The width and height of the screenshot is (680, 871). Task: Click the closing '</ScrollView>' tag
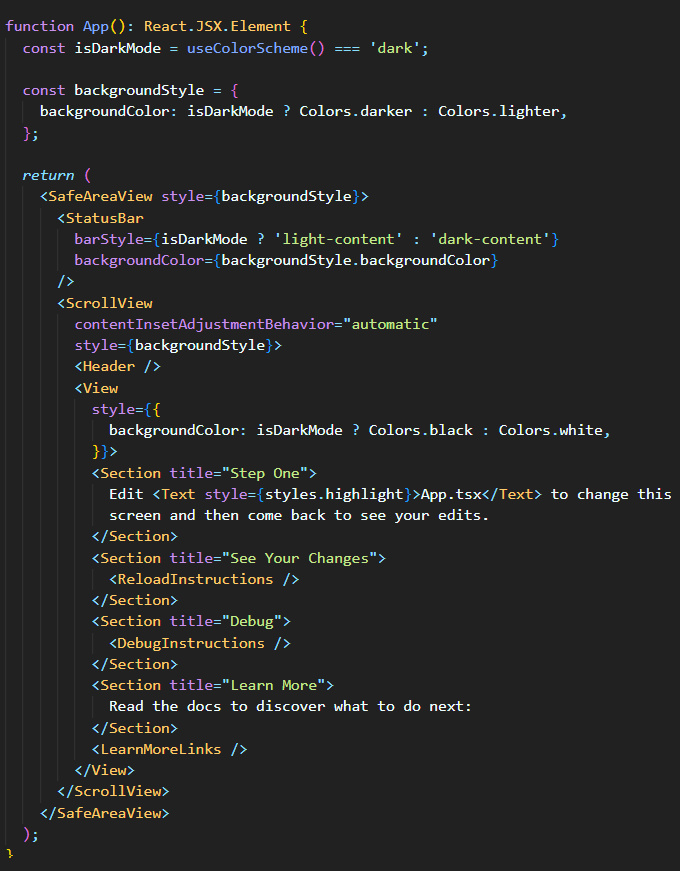click(x=113, y=792)
